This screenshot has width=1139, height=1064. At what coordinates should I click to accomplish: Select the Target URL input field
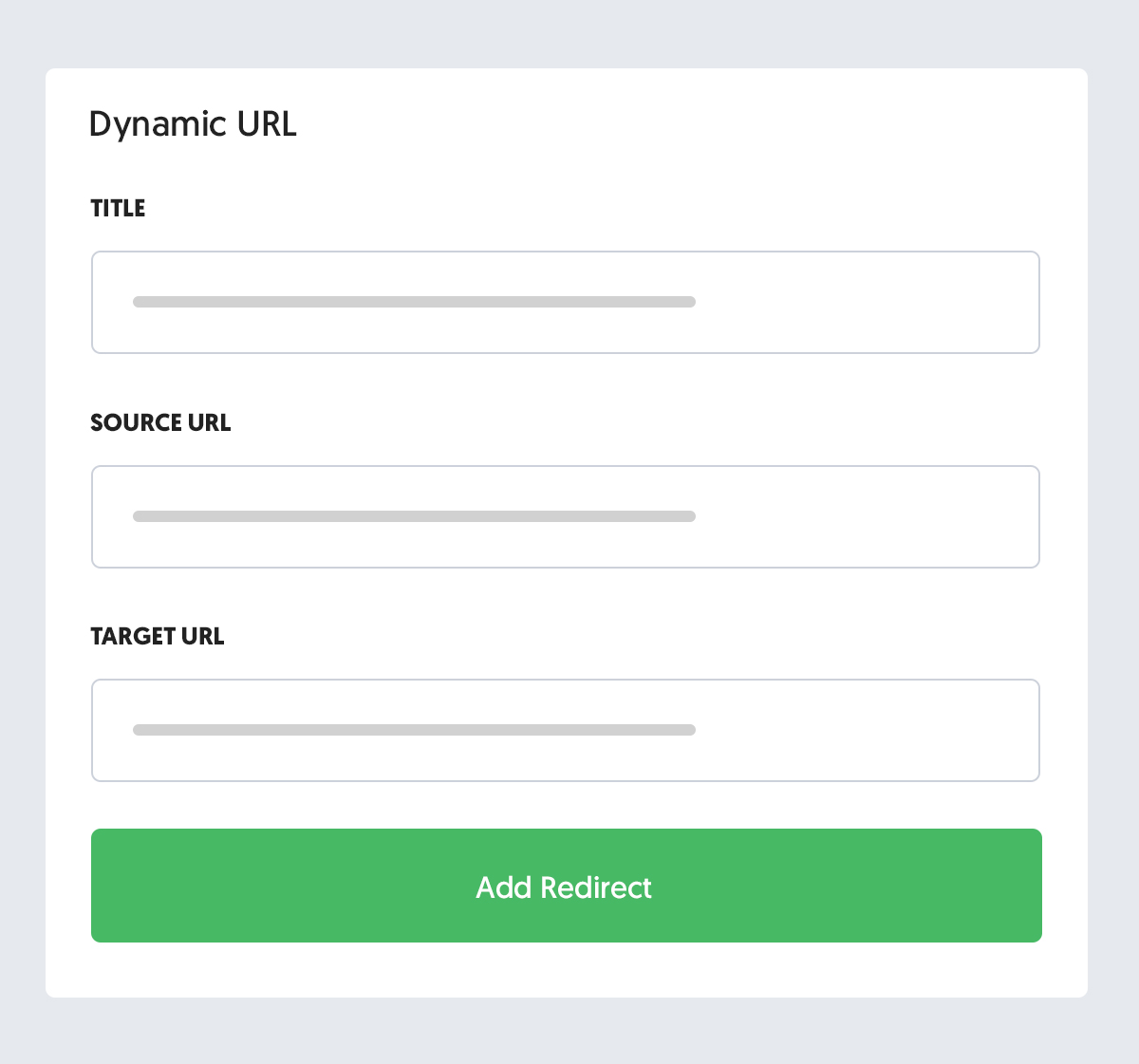pyautogui.click(x=566, y=730)
